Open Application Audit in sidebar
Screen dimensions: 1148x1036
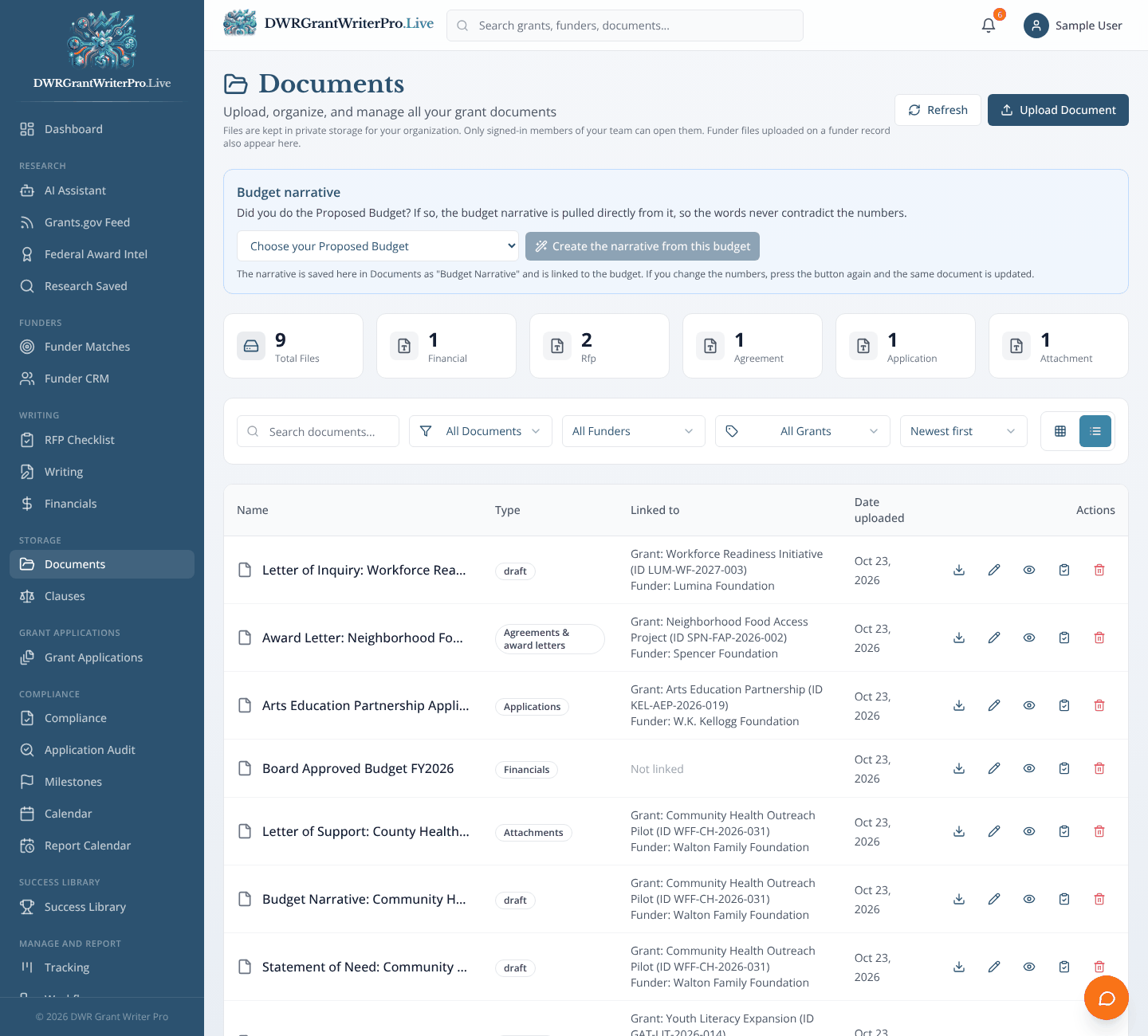point(102,750)
